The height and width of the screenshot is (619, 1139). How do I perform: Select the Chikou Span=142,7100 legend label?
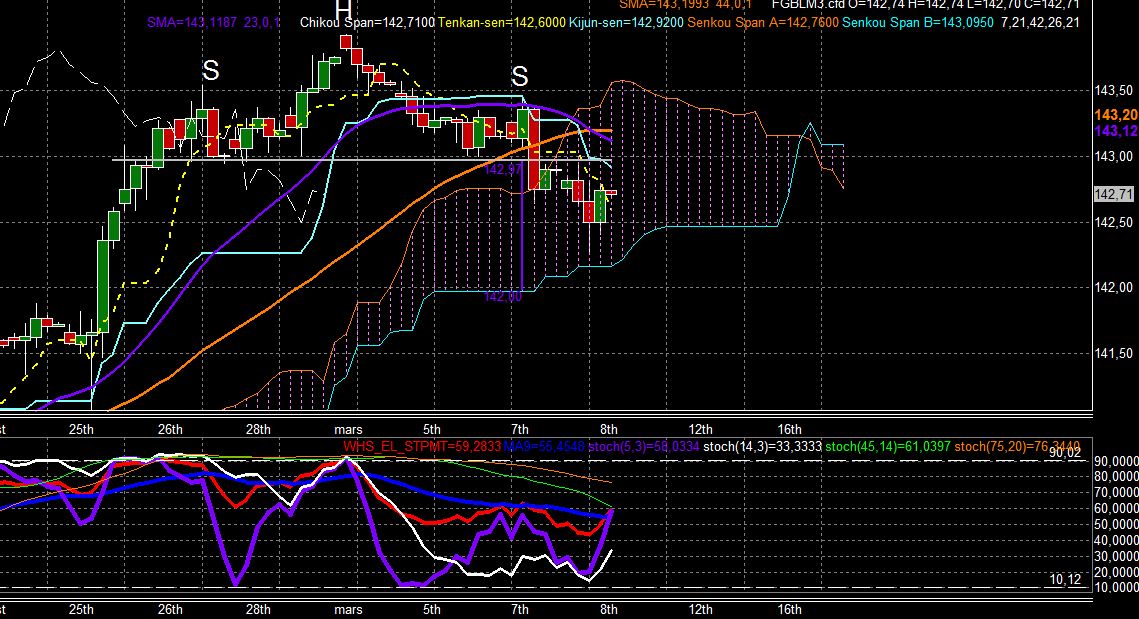click(x=367, y=23)
